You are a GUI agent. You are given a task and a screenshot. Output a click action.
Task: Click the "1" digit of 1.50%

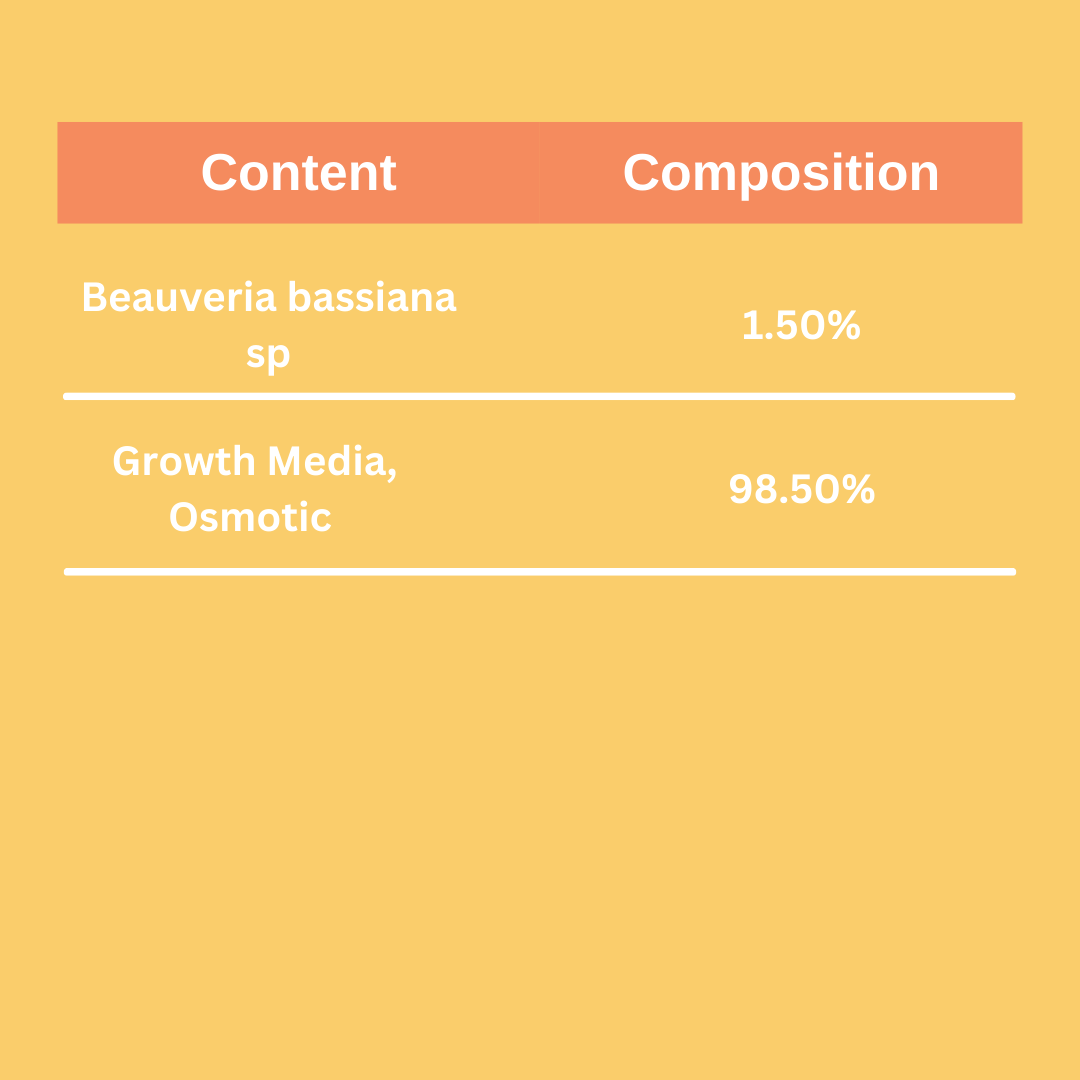click(x=752, y=325)
